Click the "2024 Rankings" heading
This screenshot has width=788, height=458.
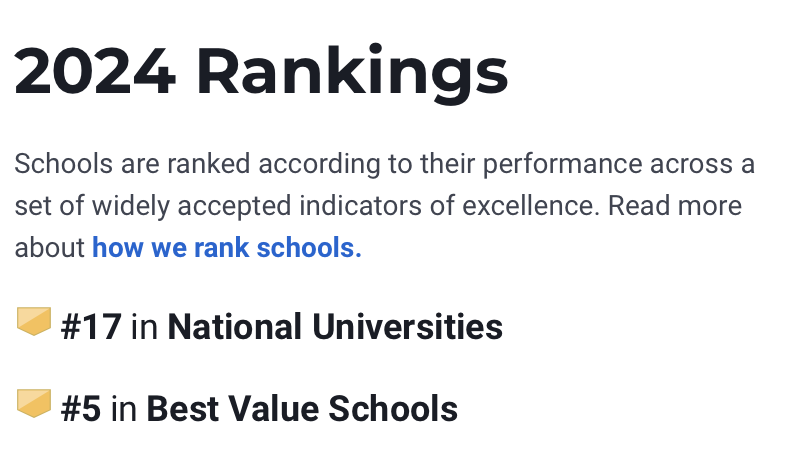click(x=261, y=71)
